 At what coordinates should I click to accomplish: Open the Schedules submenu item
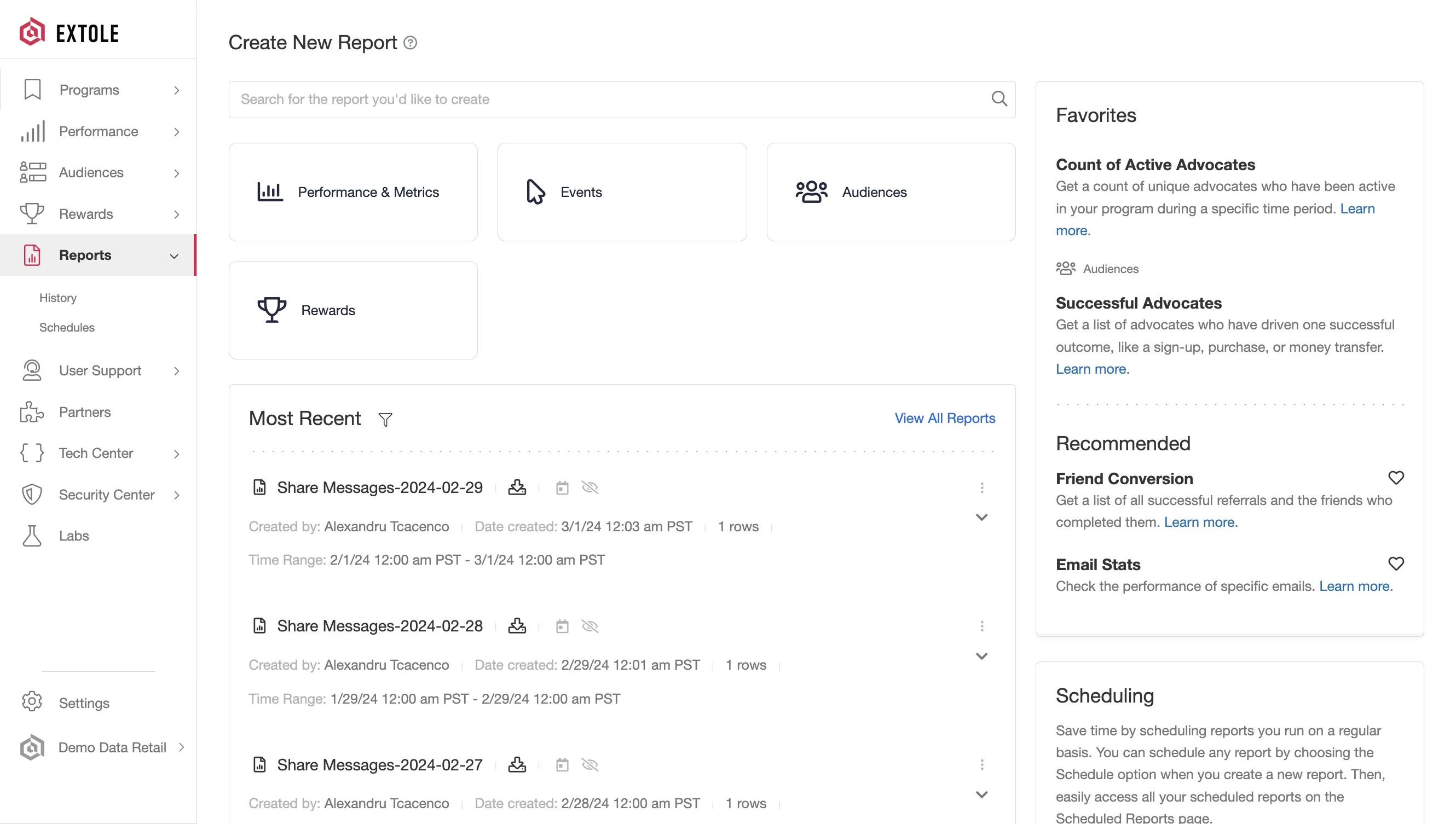point(67,327)
